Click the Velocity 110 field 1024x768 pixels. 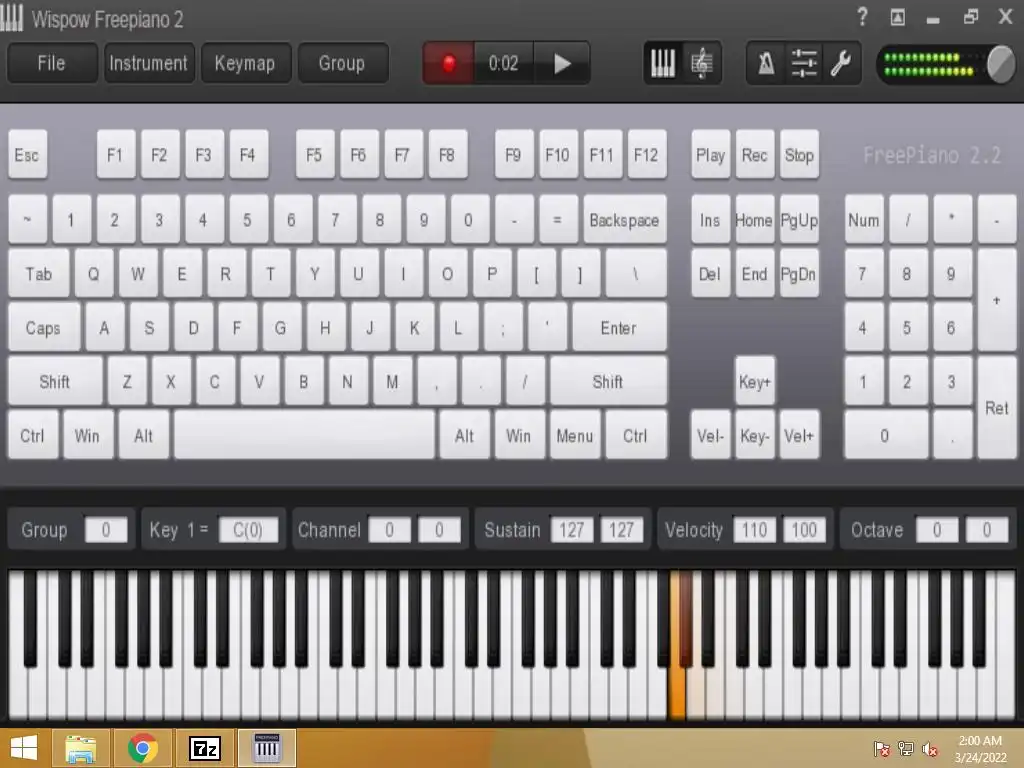(754, 530)
